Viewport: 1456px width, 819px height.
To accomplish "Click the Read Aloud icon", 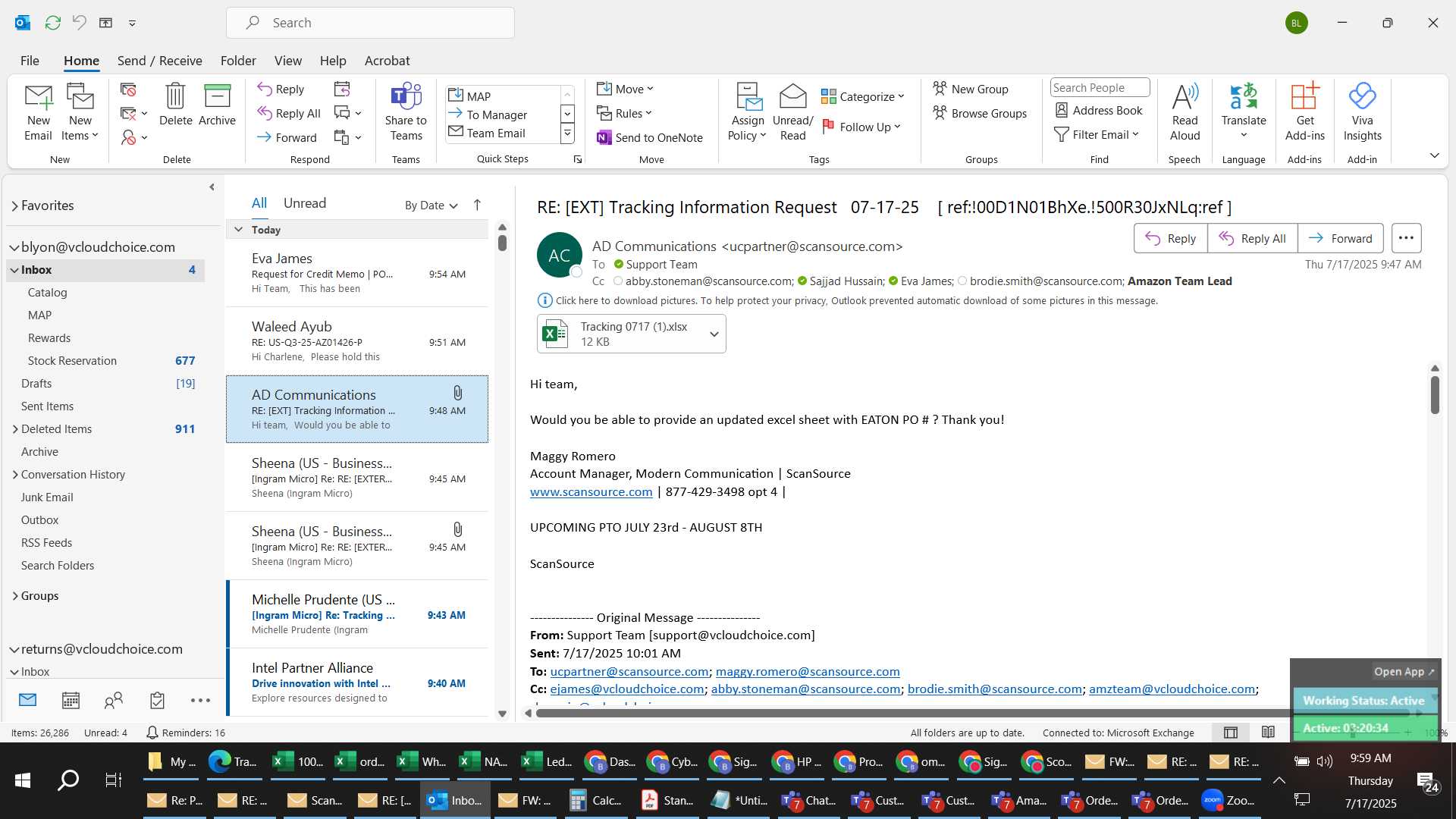I will pos(1185,112).
